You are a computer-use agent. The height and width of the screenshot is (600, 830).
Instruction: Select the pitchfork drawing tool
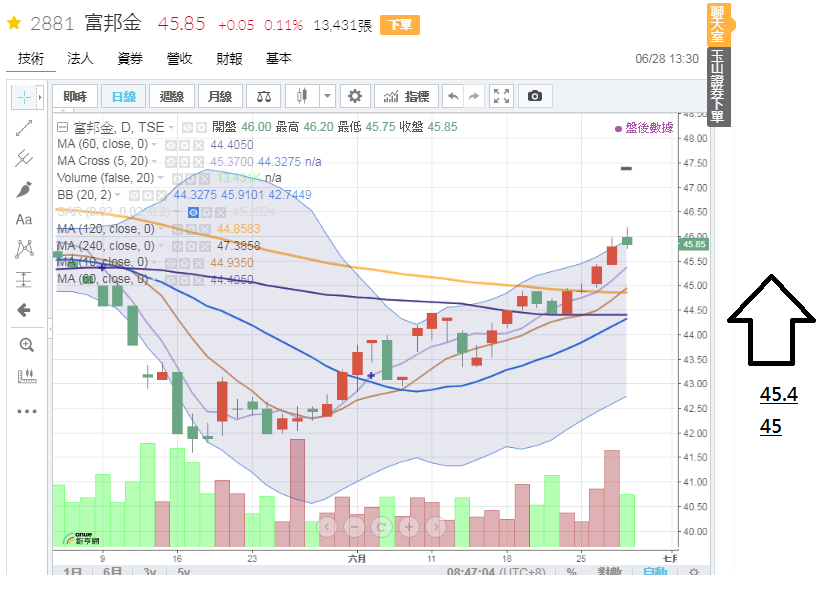coord(24,158)
